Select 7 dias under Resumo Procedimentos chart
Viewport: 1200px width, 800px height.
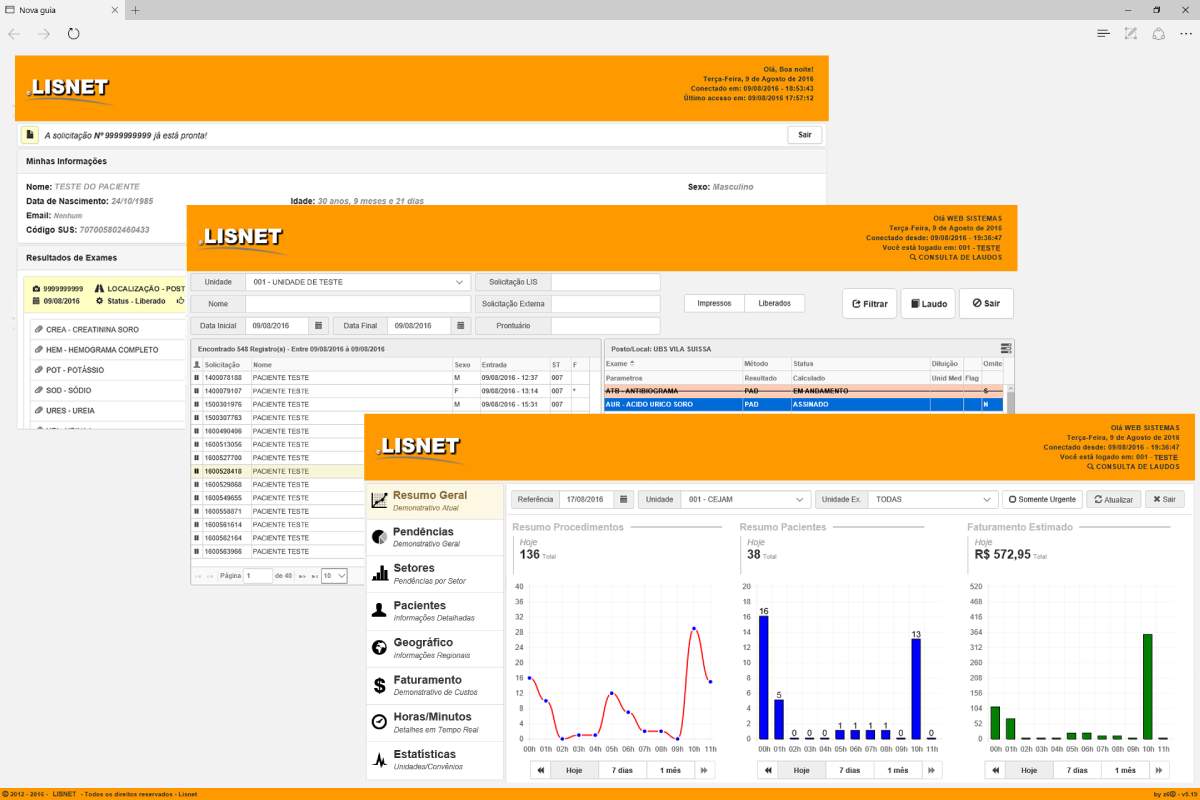tap(622, 770)
